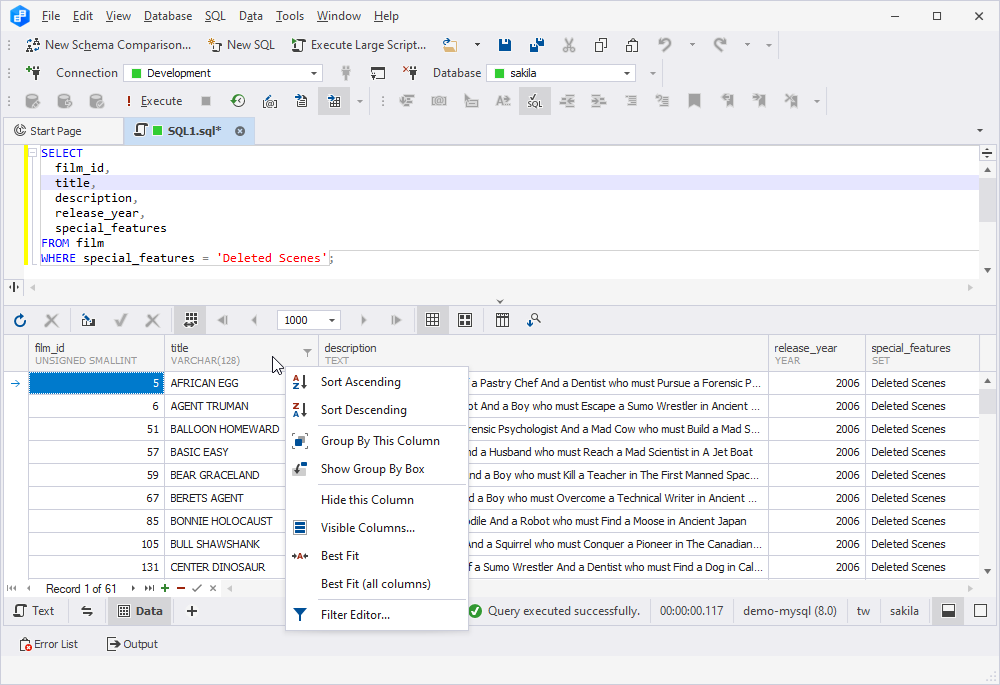Click the append record plus in navigator
The image size is (1000, 685).
pyautogui.click(x=165, y=588)
